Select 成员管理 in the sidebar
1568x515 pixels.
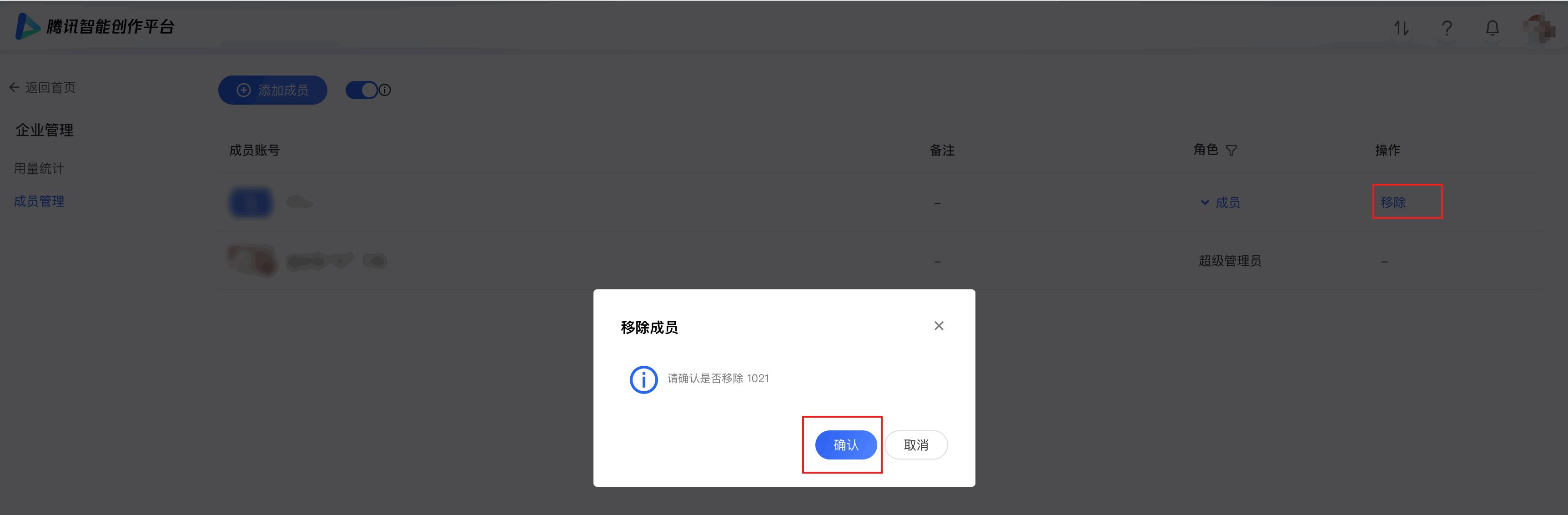39,201
